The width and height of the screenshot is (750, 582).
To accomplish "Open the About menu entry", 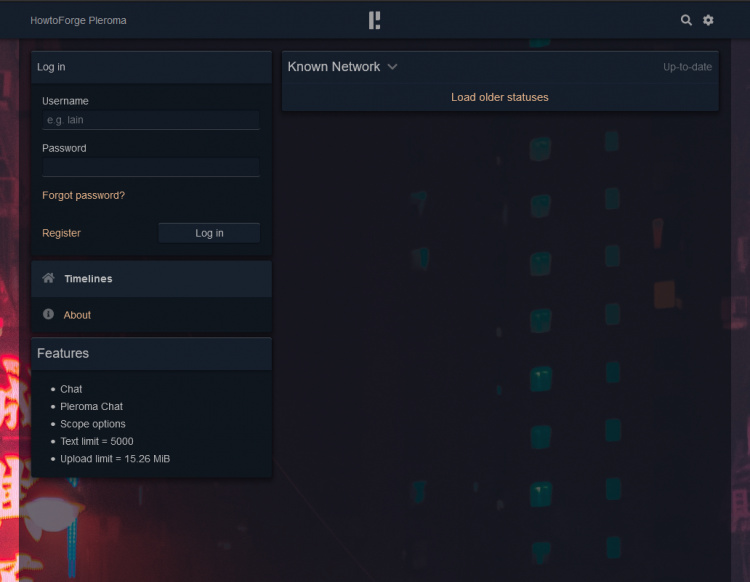I will (77, 315).
